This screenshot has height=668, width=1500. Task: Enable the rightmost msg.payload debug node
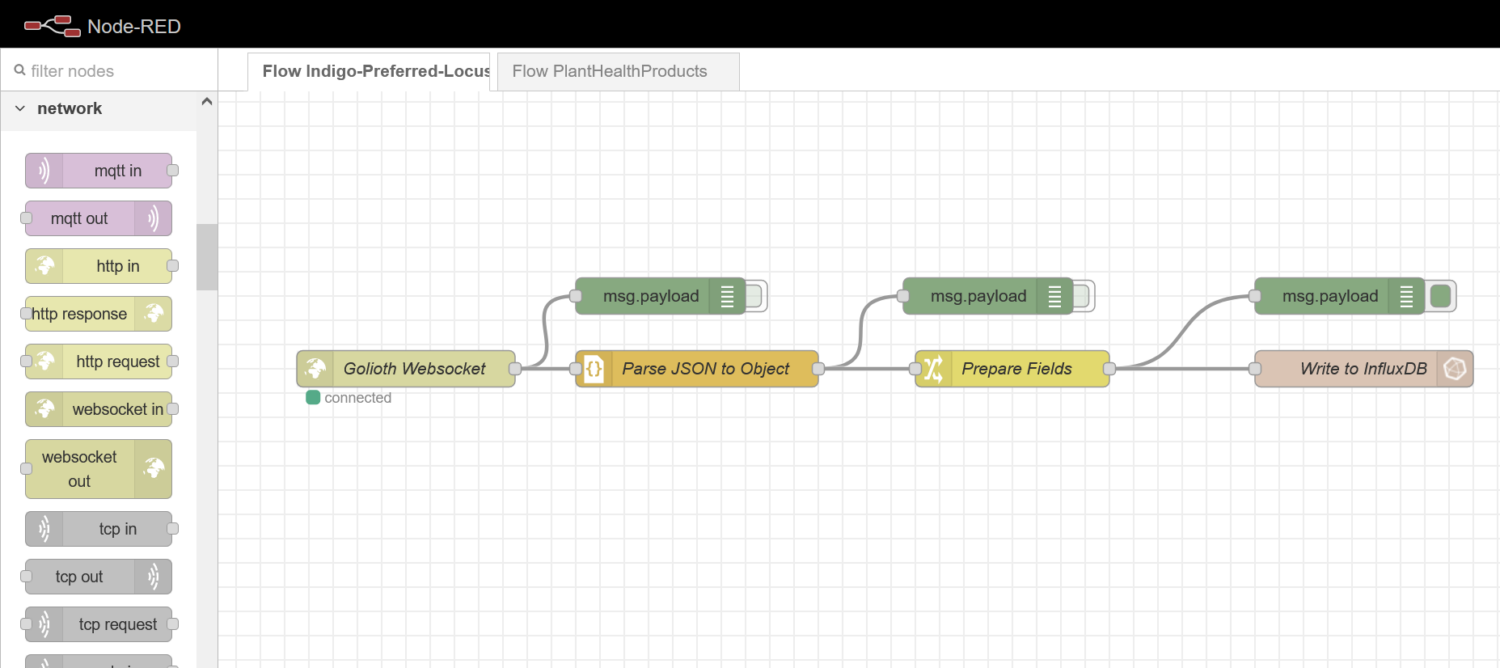point(1440,296)
